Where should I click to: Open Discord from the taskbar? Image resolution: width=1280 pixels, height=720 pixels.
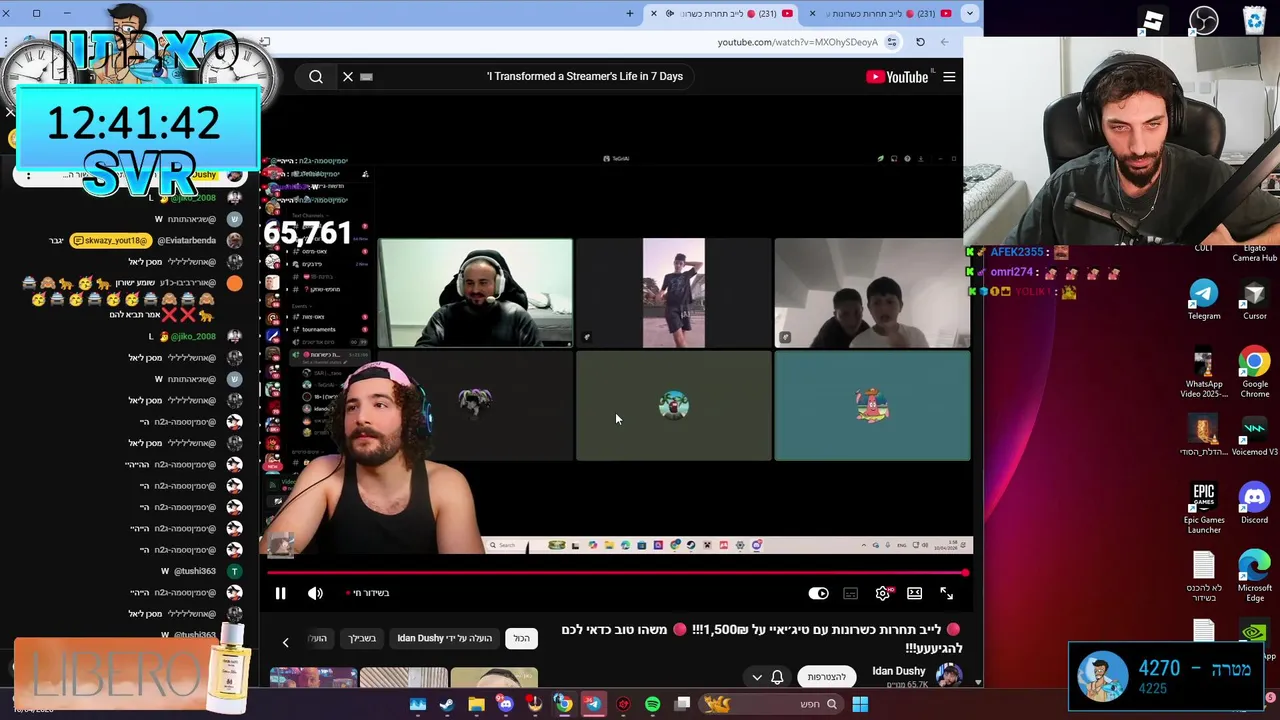tap(505, 704)
